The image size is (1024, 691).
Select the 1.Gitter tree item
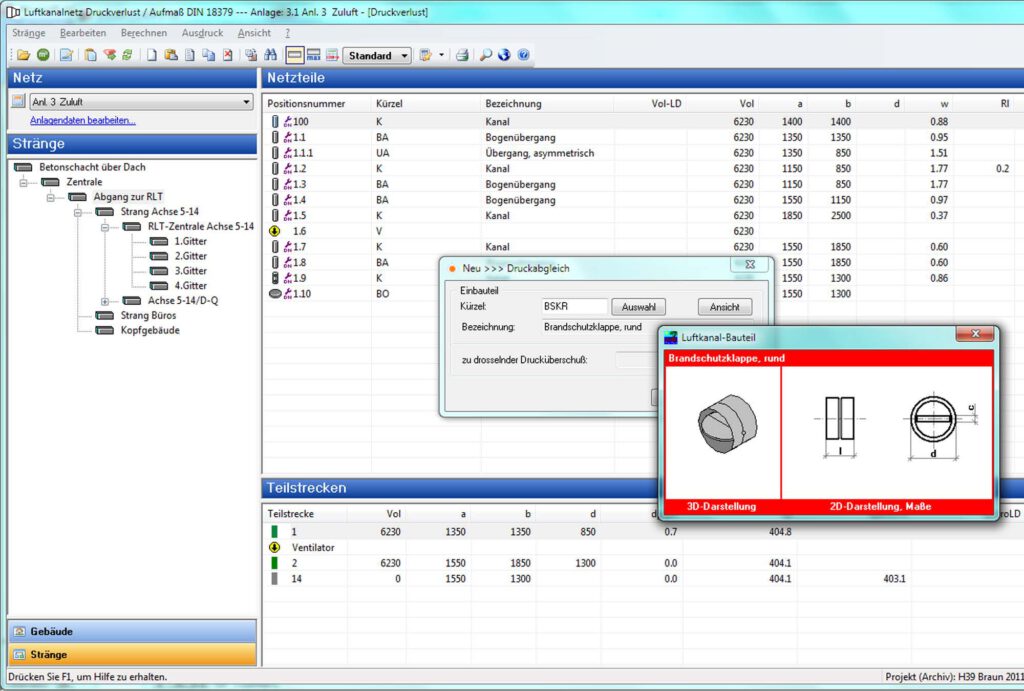tap(190, 242)
